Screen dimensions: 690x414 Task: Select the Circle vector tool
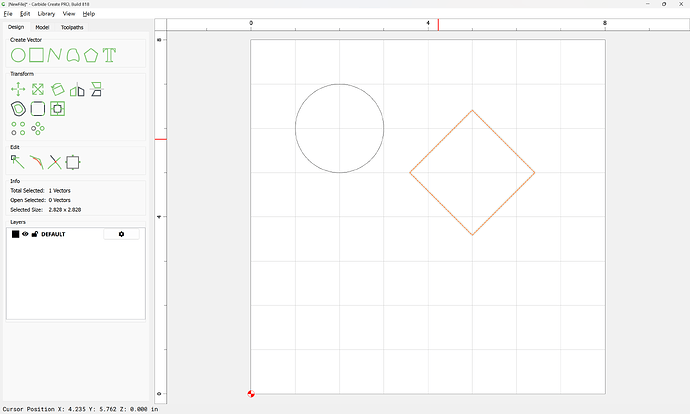click(x=18, y=55)
